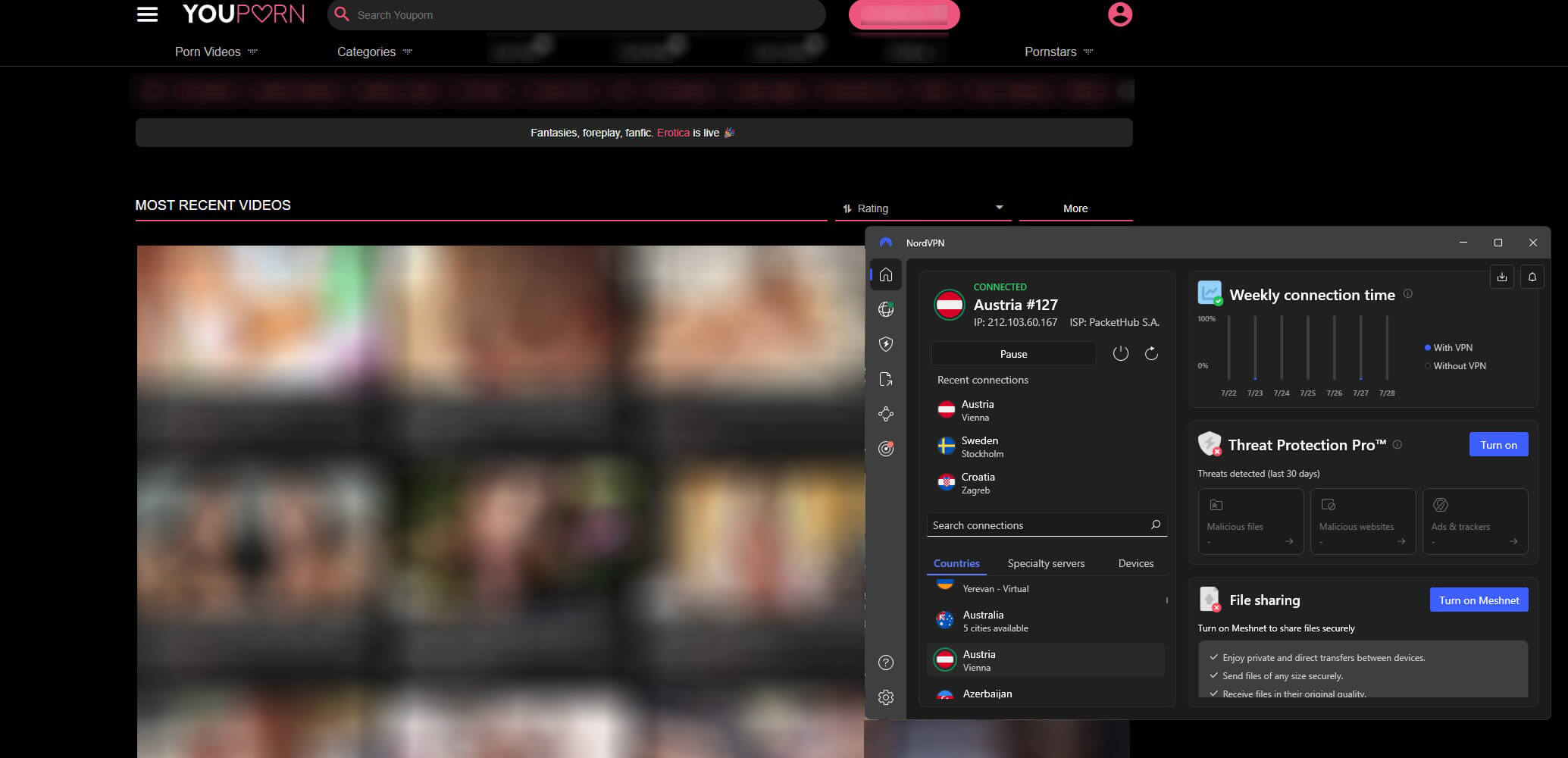Click the File sharing document icon
This screenshot has height=758, width=1568.
click(x=1210, y=599)
